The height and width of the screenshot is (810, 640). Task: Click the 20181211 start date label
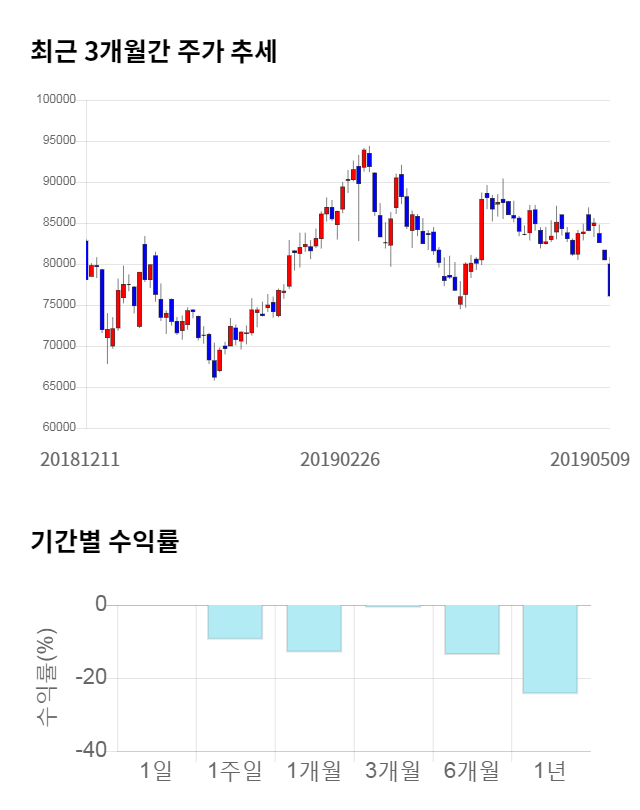pos(80,459)
